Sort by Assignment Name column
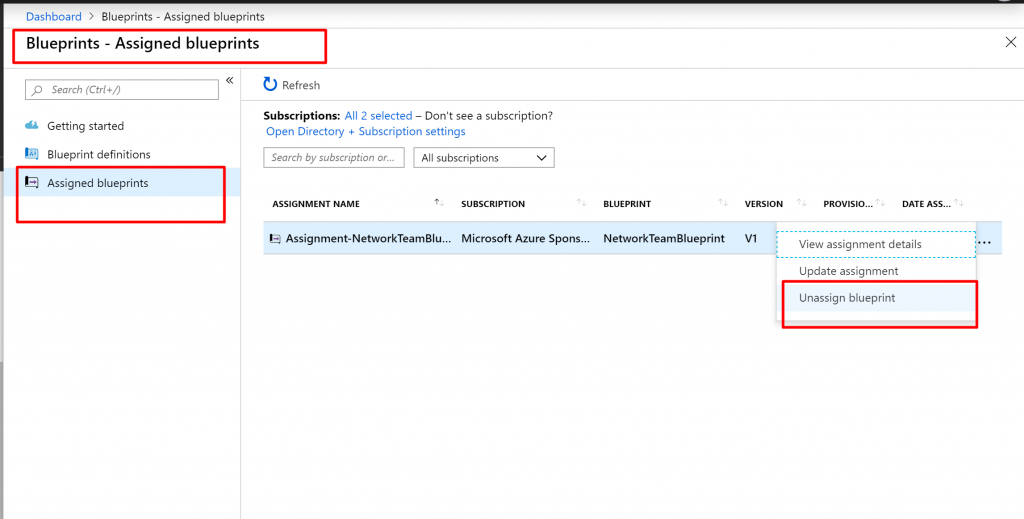 (x=438, y=203)
